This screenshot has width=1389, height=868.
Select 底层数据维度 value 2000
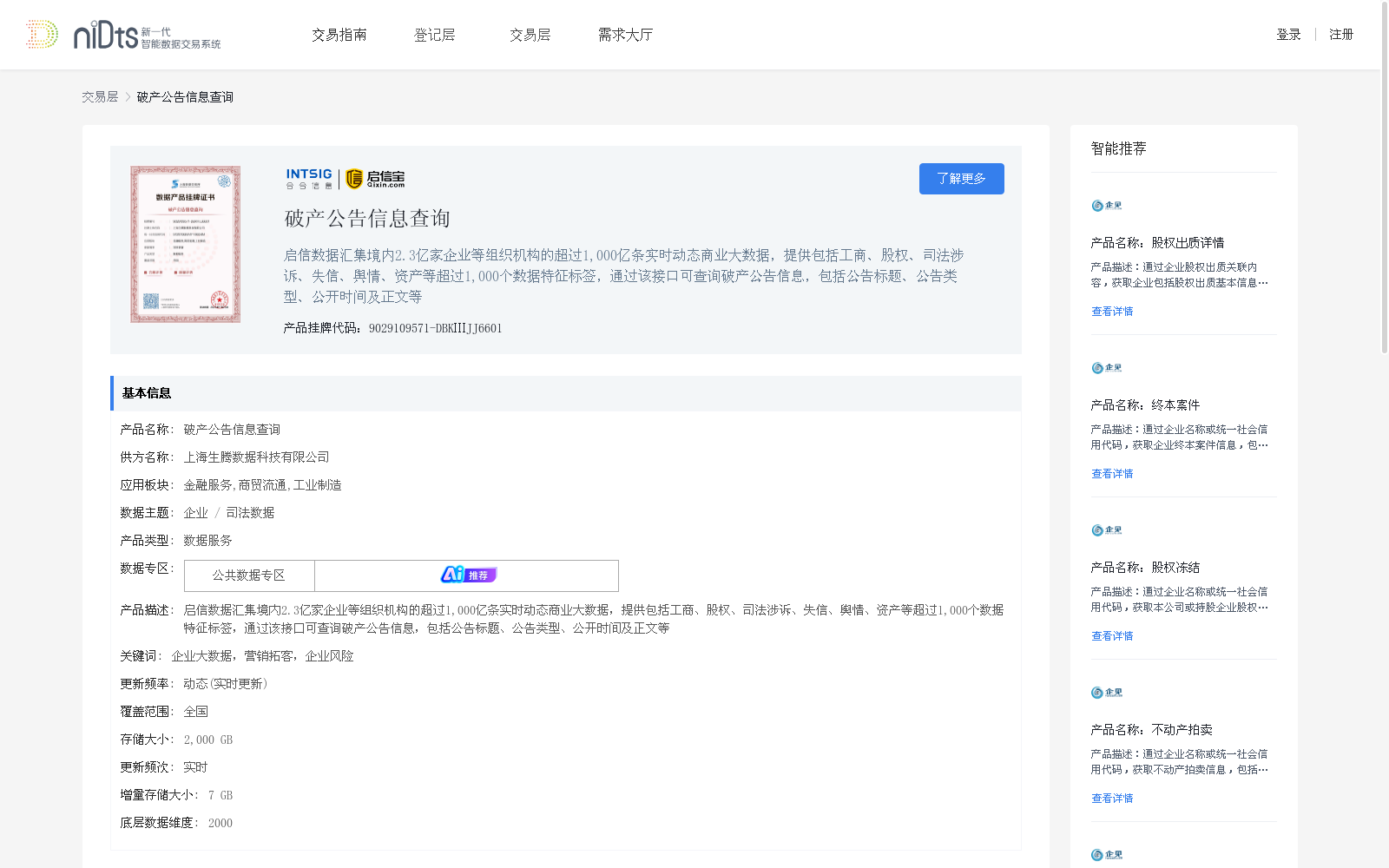click(221, 823)
